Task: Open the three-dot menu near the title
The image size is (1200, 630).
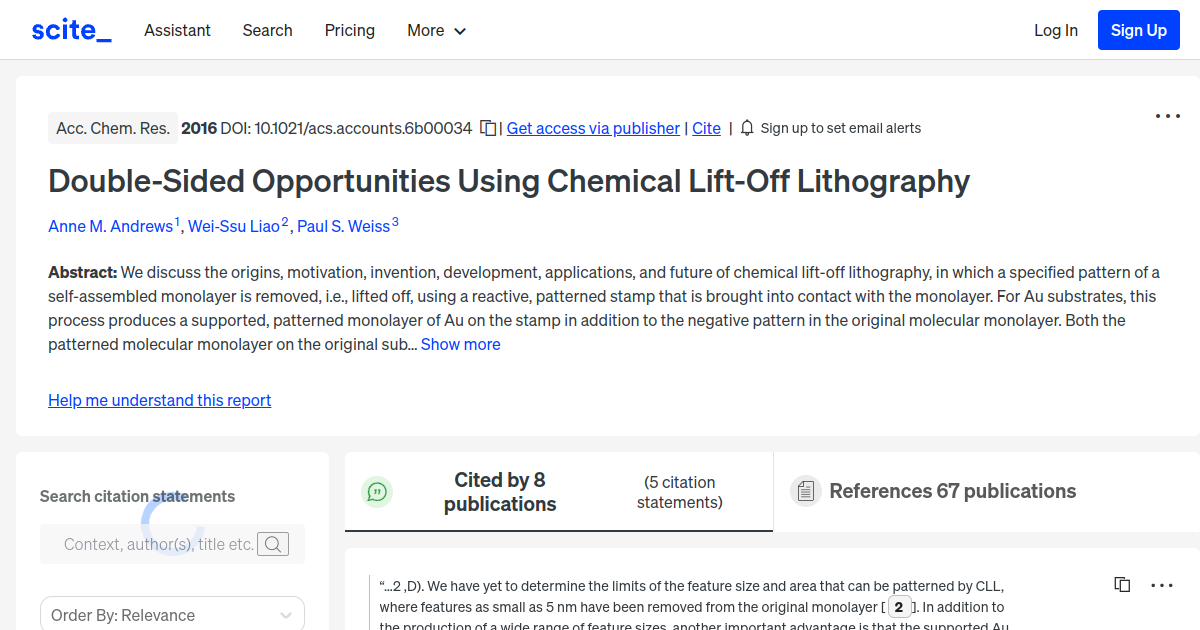Action: coord(1167,116)
